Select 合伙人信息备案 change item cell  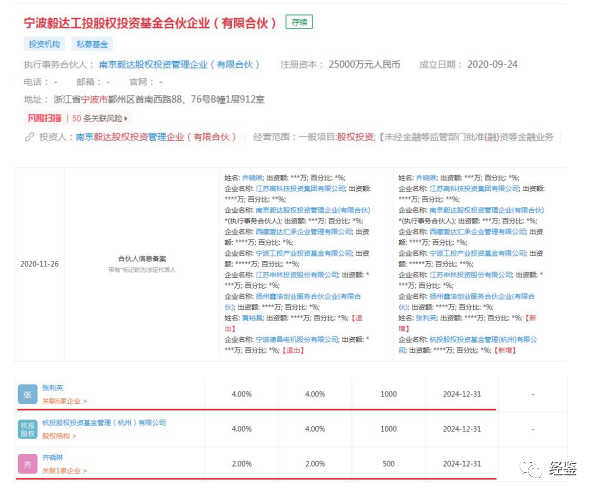click(x=142, y=264)
